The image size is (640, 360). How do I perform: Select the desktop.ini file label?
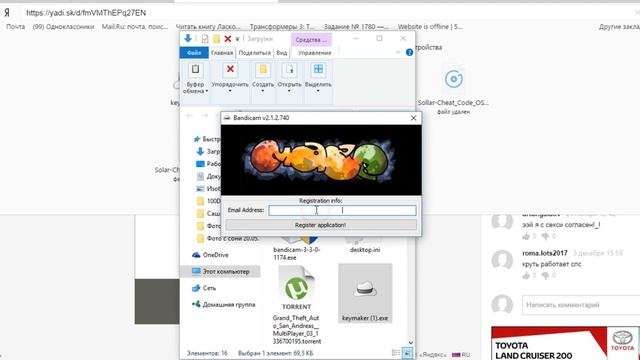point(365,250)
